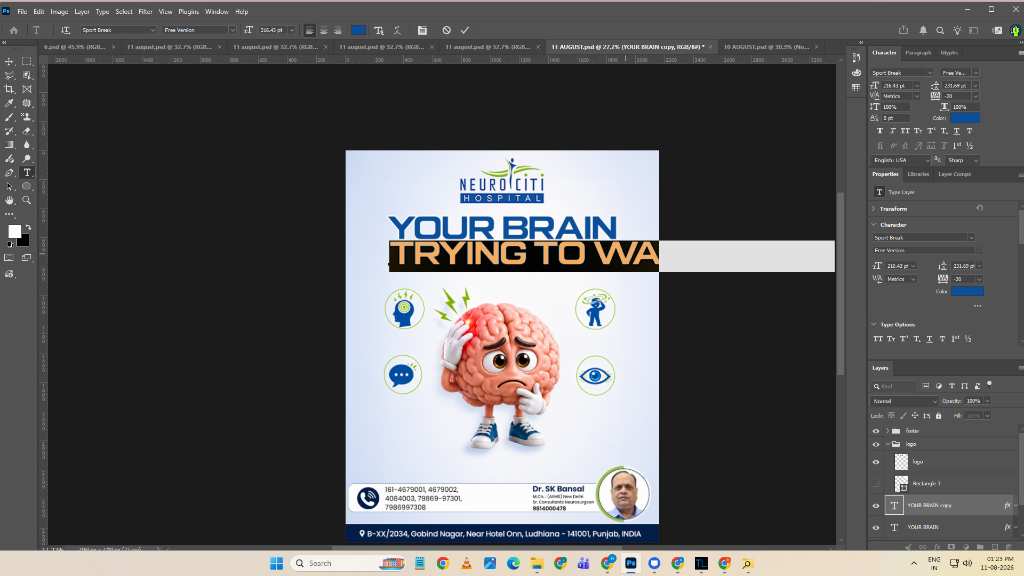This screenshot has width=1024, height=576.
Task: Click the warp text icon in the options bar
Action: [379, 30]
